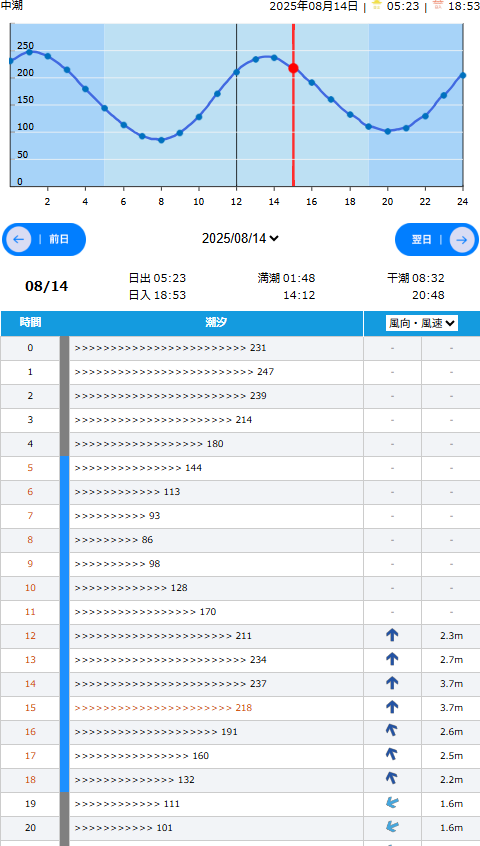Click the sunrise icon beside 05:23
Screen dimensions: 480x846
pyautogui.click(x=376, y=5)
